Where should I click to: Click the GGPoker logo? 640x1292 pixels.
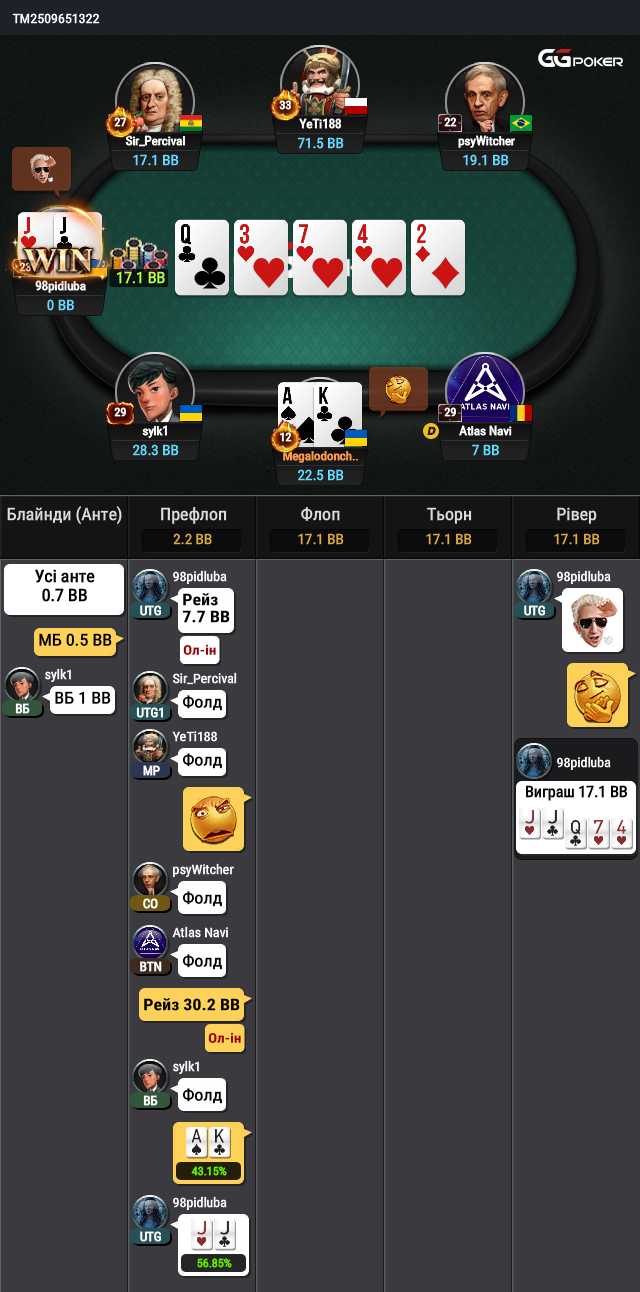[580, 60]
